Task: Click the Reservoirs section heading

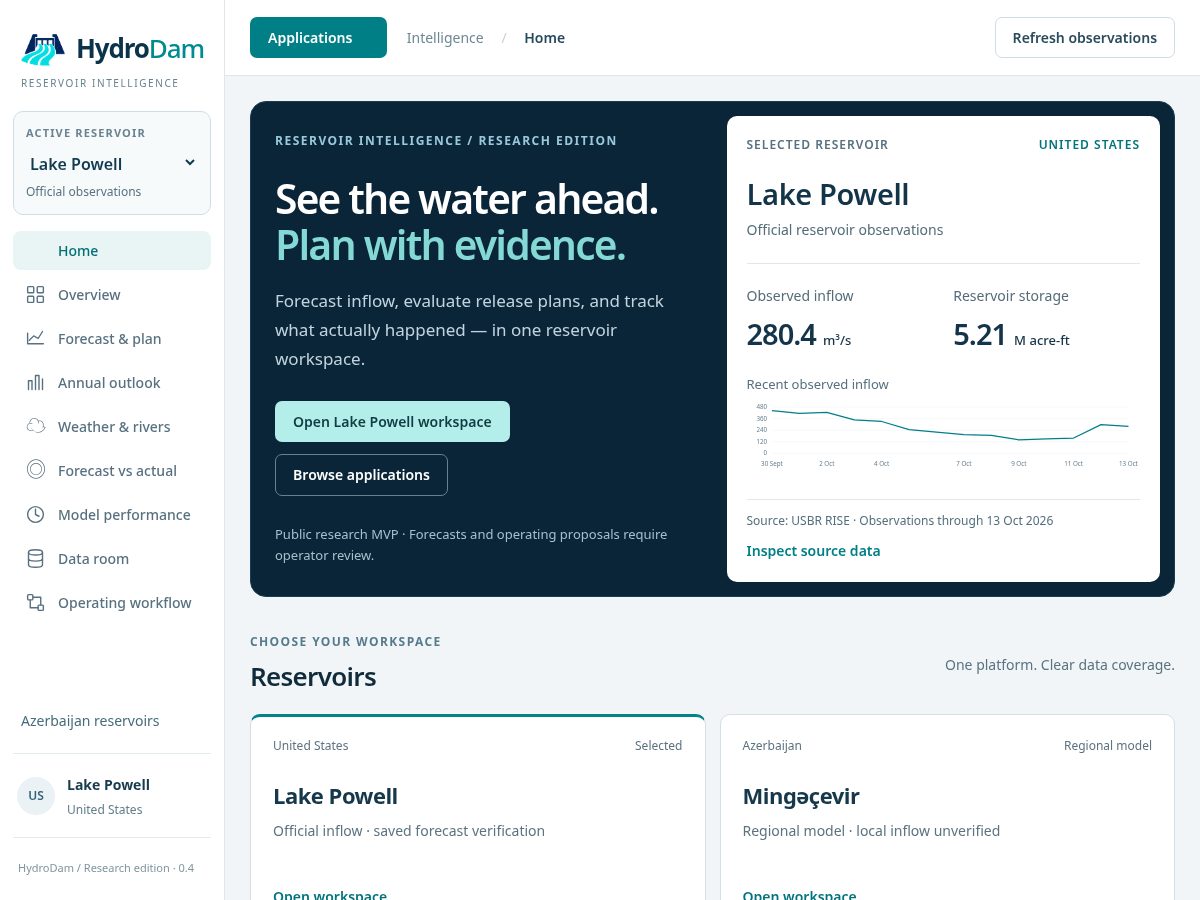Action: click(x=313, y=677)
